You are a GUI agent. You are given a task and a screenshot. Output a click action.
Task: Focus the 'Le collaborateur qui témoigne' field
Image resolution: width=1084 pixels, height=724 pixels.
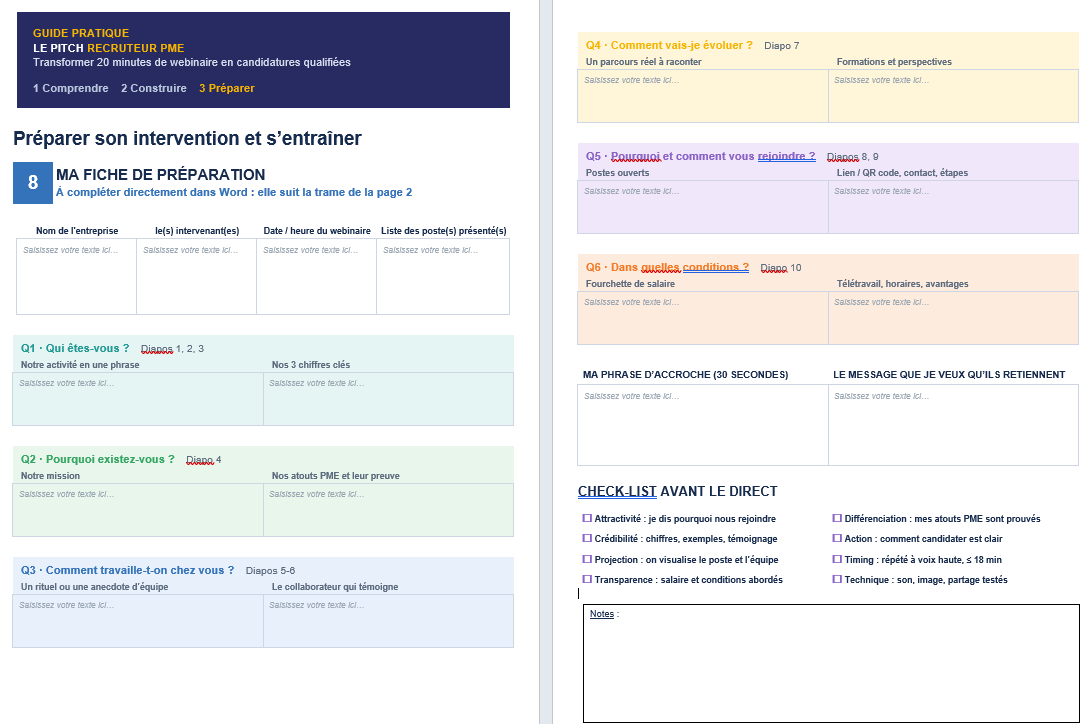(389, 621)
